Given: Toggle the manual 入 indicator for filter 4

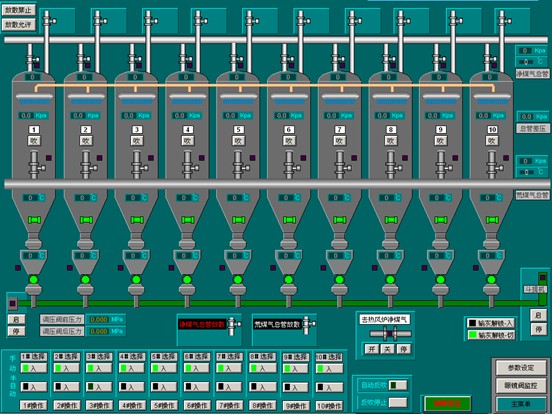Looking at the screenshot, I should [x=131, y=368].
